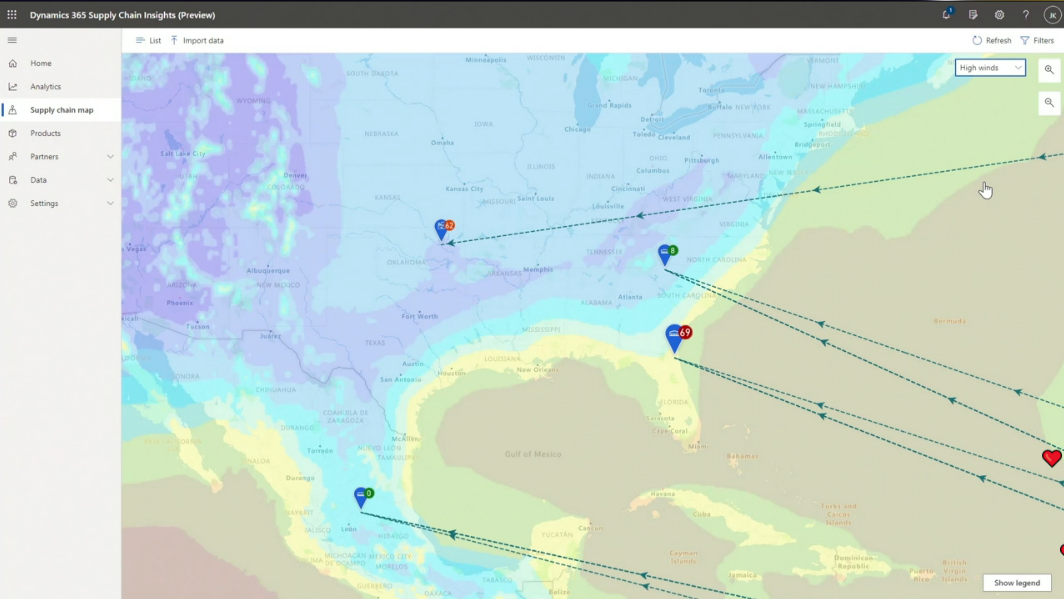Switch to List view
The height and width of the screenshot is (599, 1064).
click(148, 41)
